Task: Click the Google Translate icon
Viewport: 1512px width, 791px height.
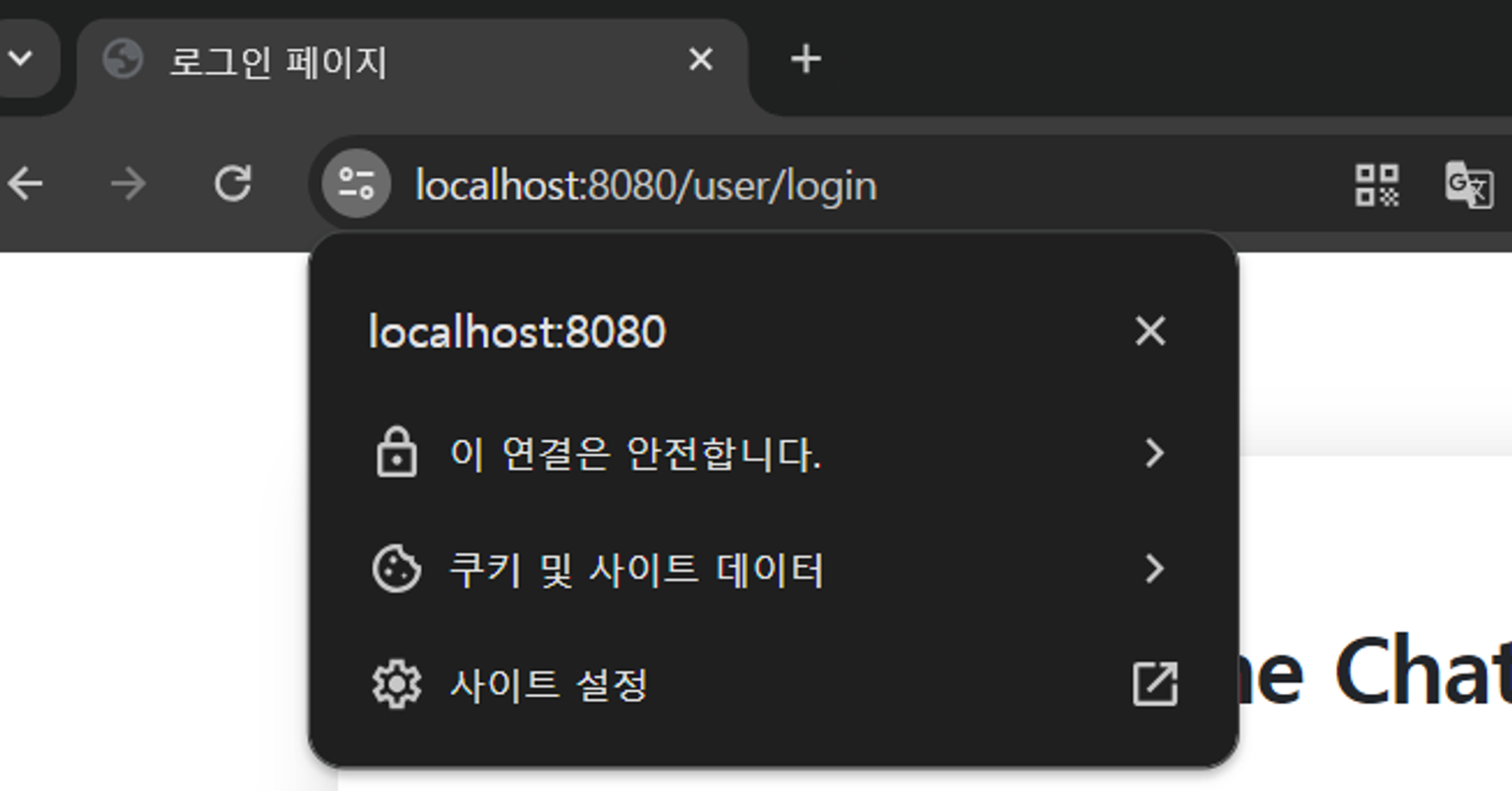Action: pyautogui.click(x=1469, y=185)
